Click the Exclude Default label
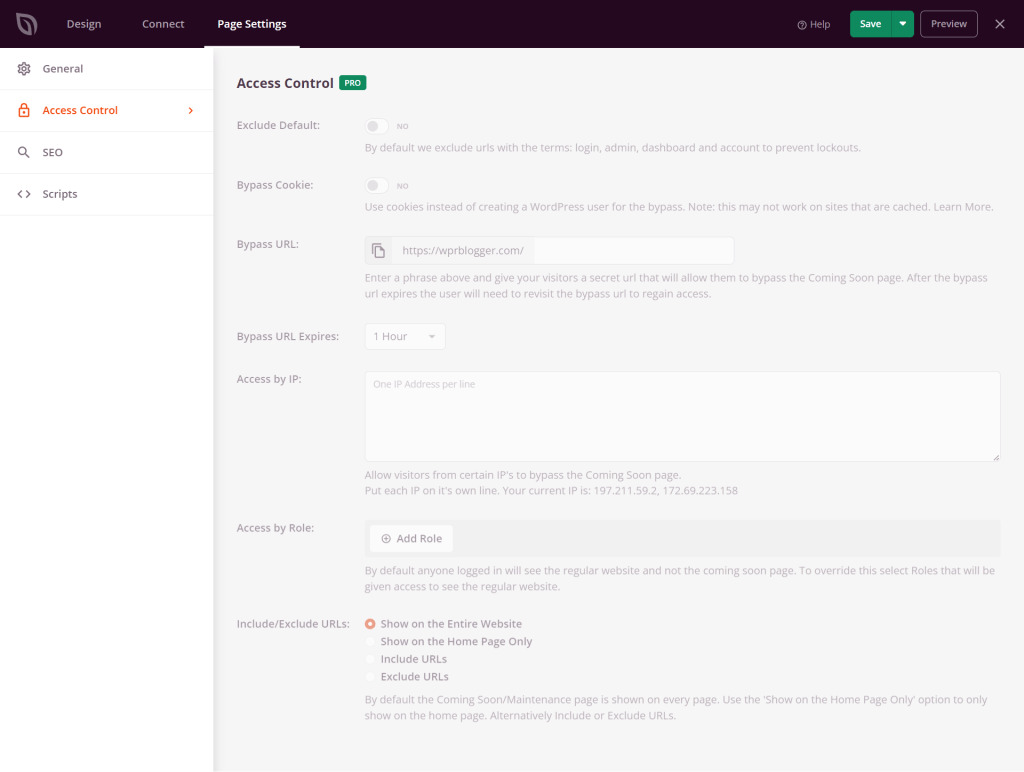The image size is (1024, 772). (x=278, y=125)
